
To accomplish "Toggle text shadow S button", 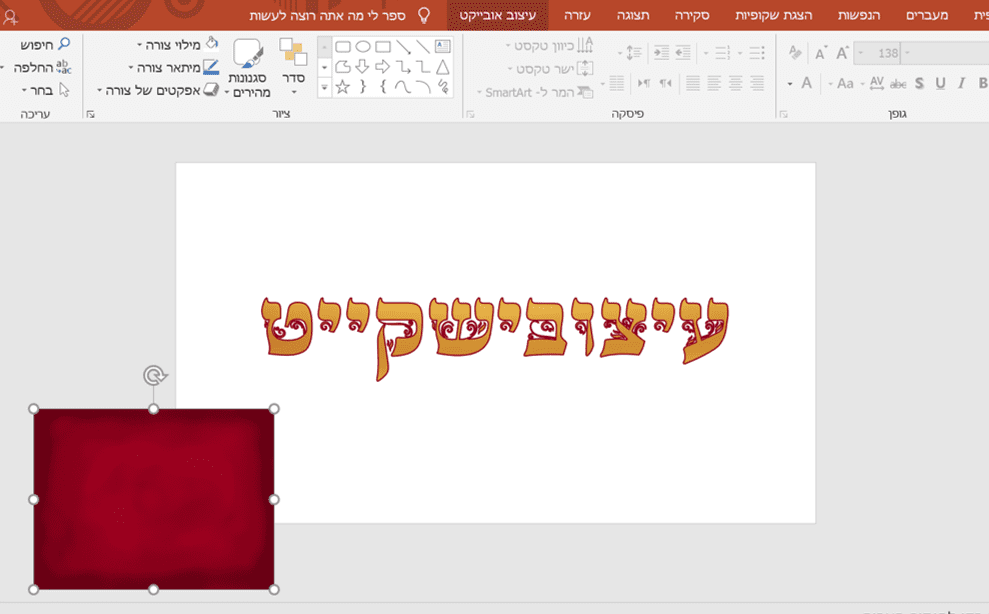I will (x=920, y=83).
